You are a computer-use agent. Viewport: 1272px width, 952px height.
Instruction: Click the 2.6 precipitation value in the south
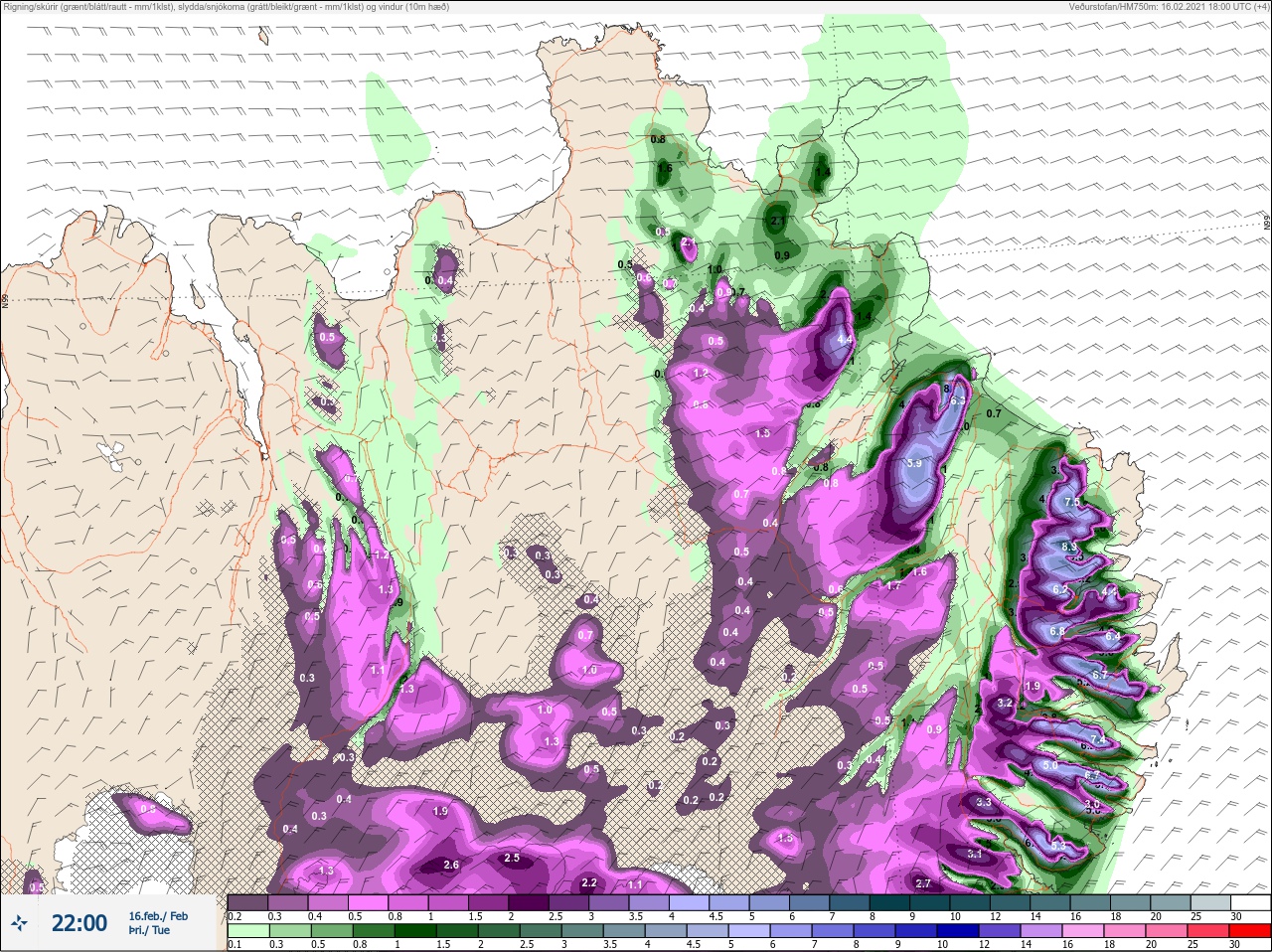(x=451, y=865)
